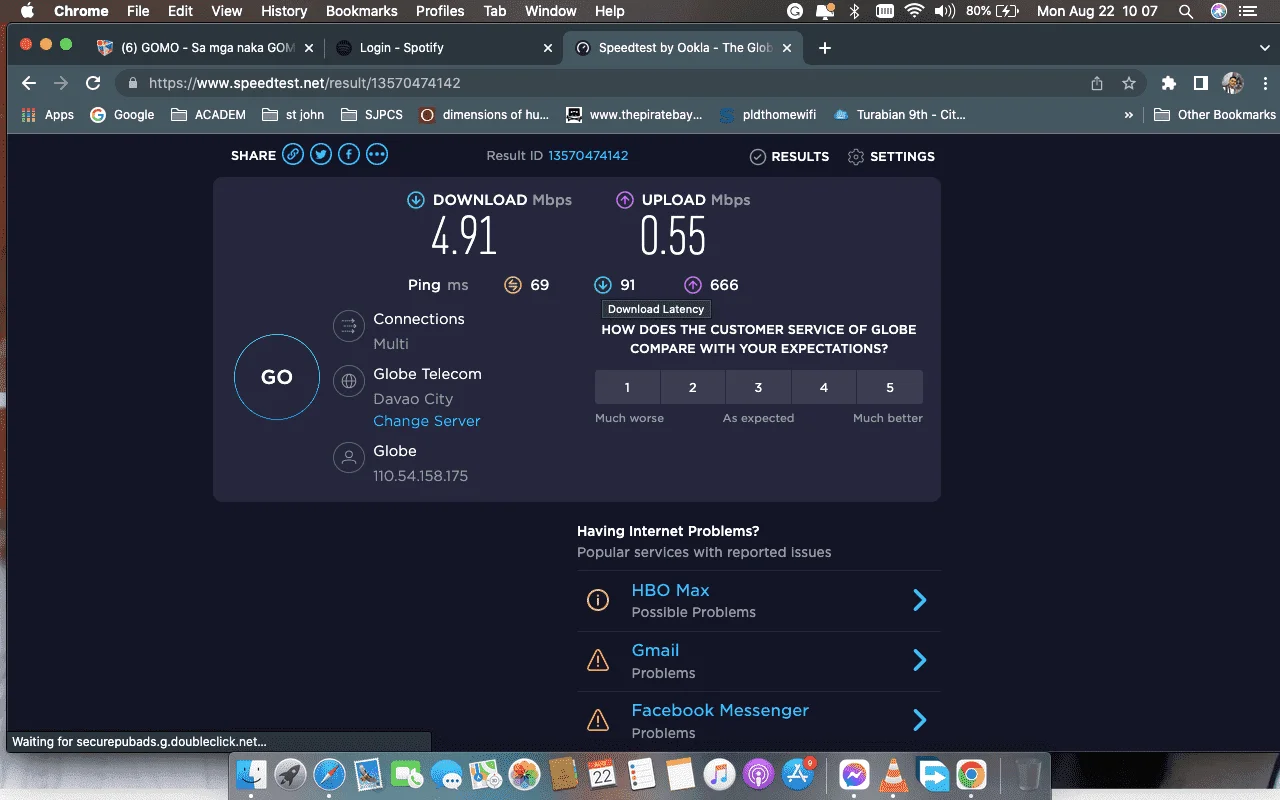Rate Globe customer service 3 (As expected)
1280x800 pixels.
[x=758, y=387]
